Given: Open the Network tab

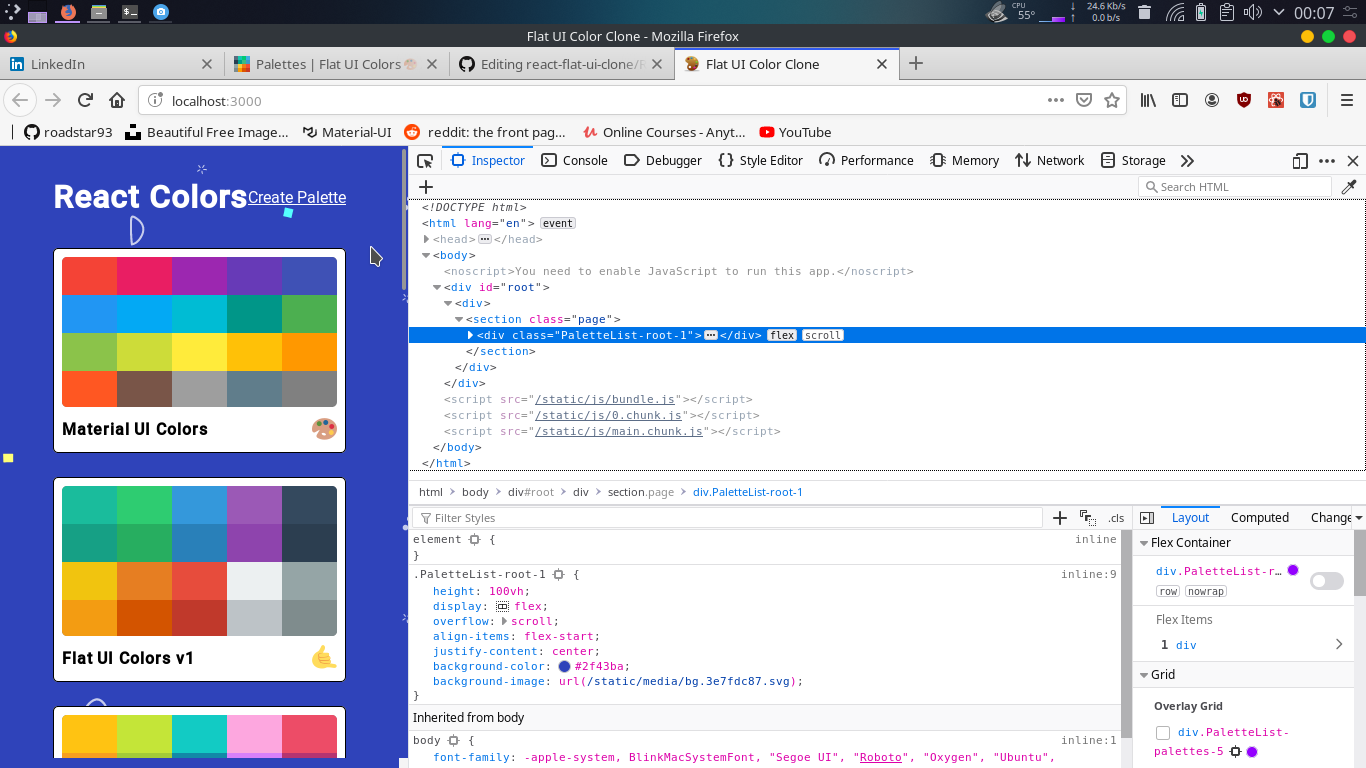Looking at the screenshot, I should [1049, 160].
